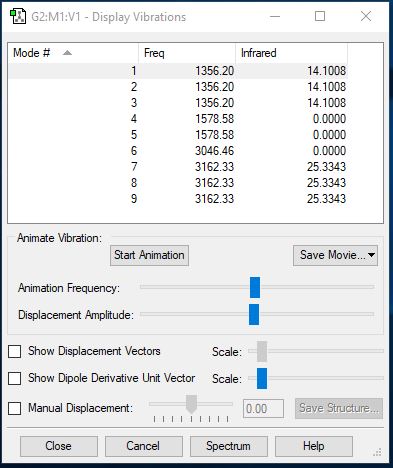Click the dipole derivative Scale slider handle
The image size is (393, 468).
(262, 378)
